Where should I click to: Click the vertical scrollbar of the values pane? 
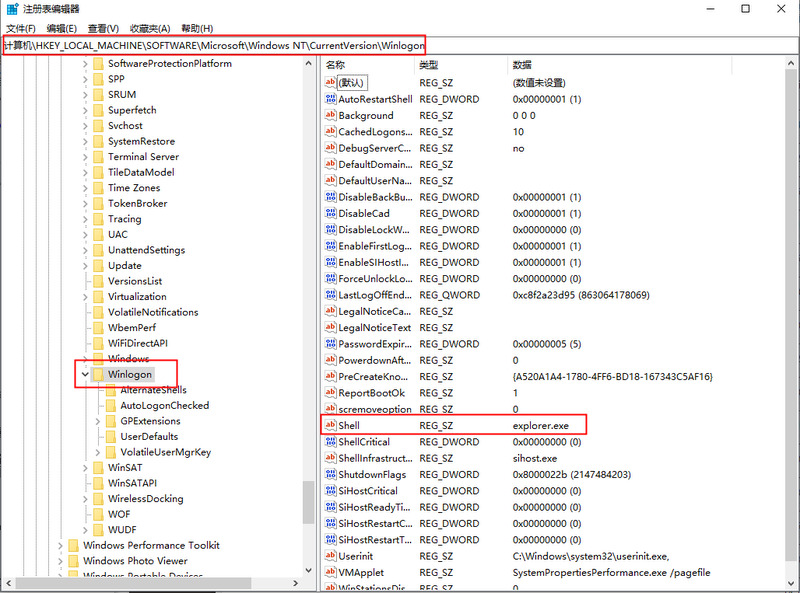[793, 300]
